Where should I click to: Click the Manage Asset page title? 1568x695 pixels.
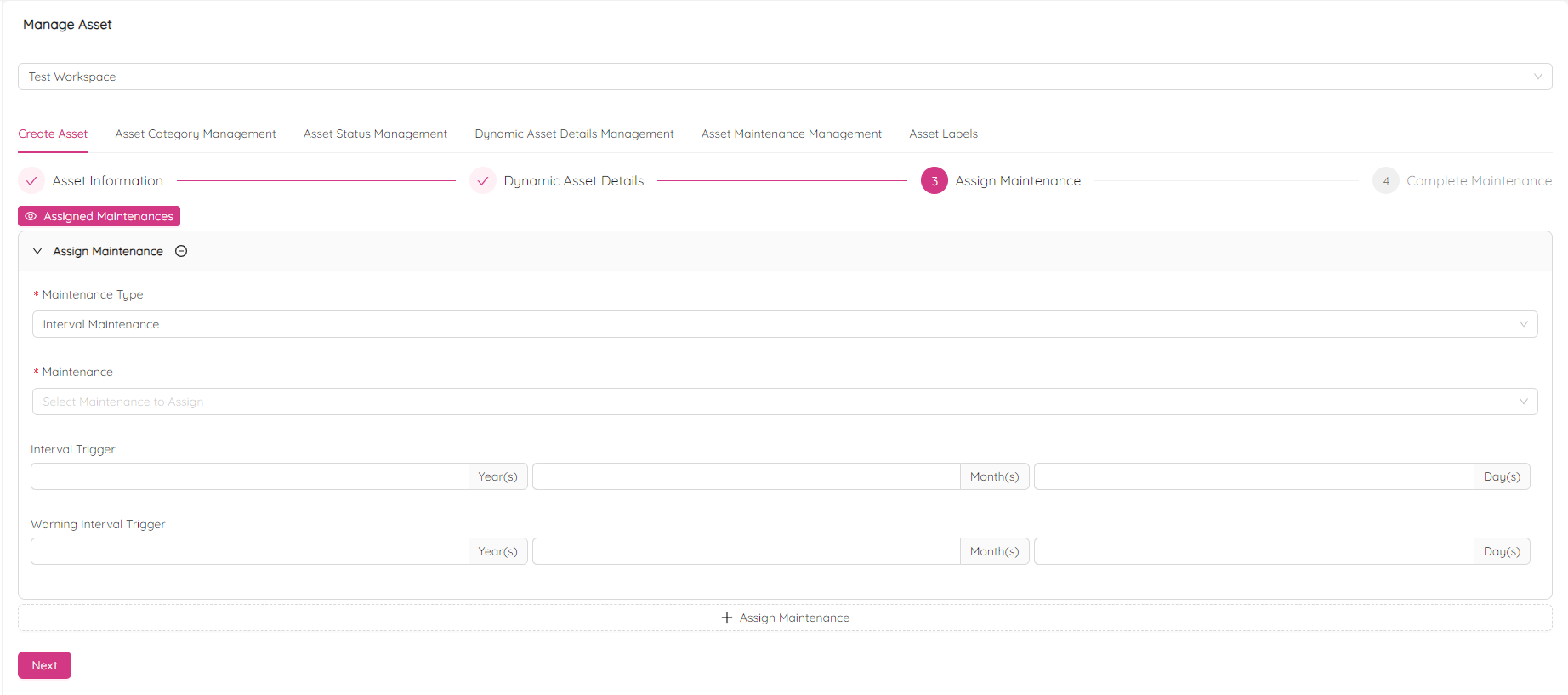click(x=67, y=24)
